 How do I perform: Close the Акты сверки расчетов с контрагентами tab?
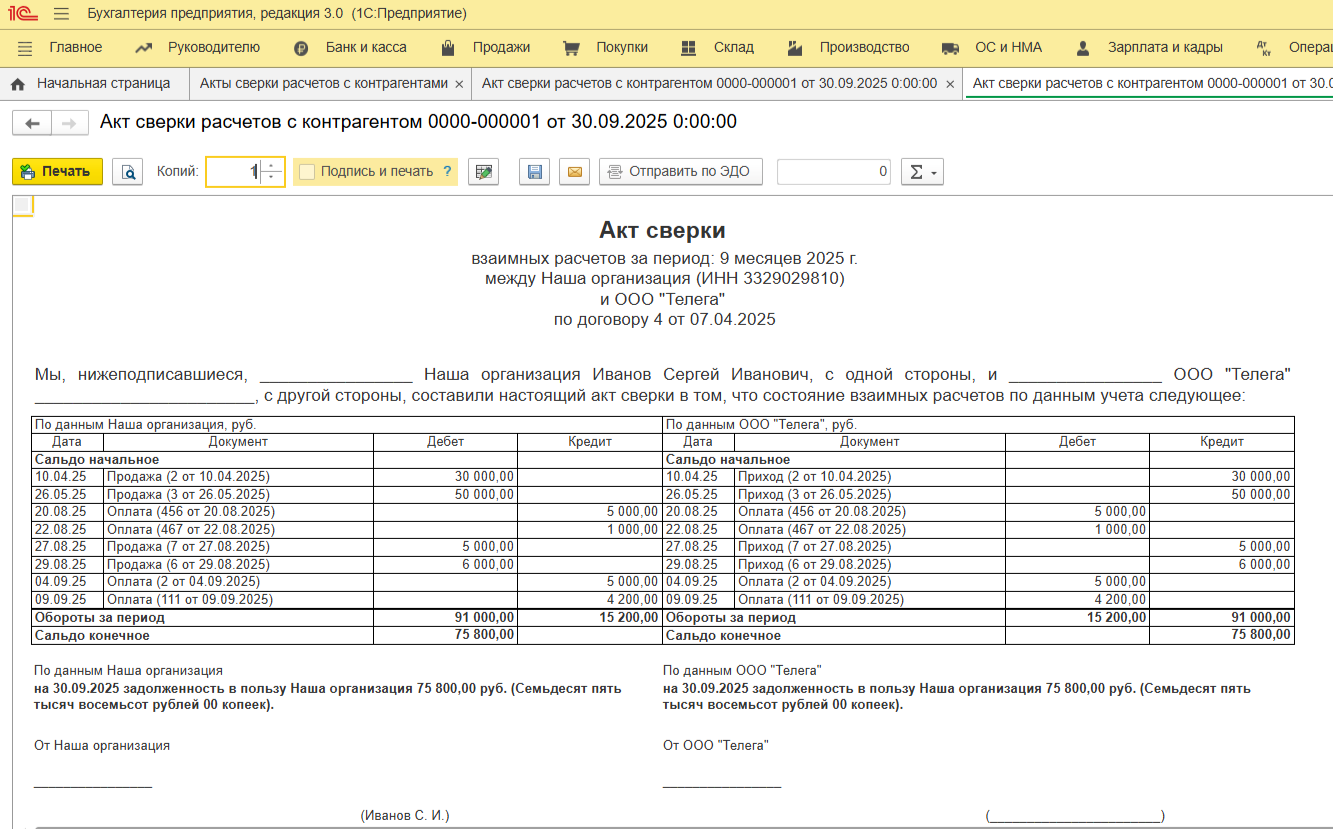pyautogui.click(x=459, y=84)
